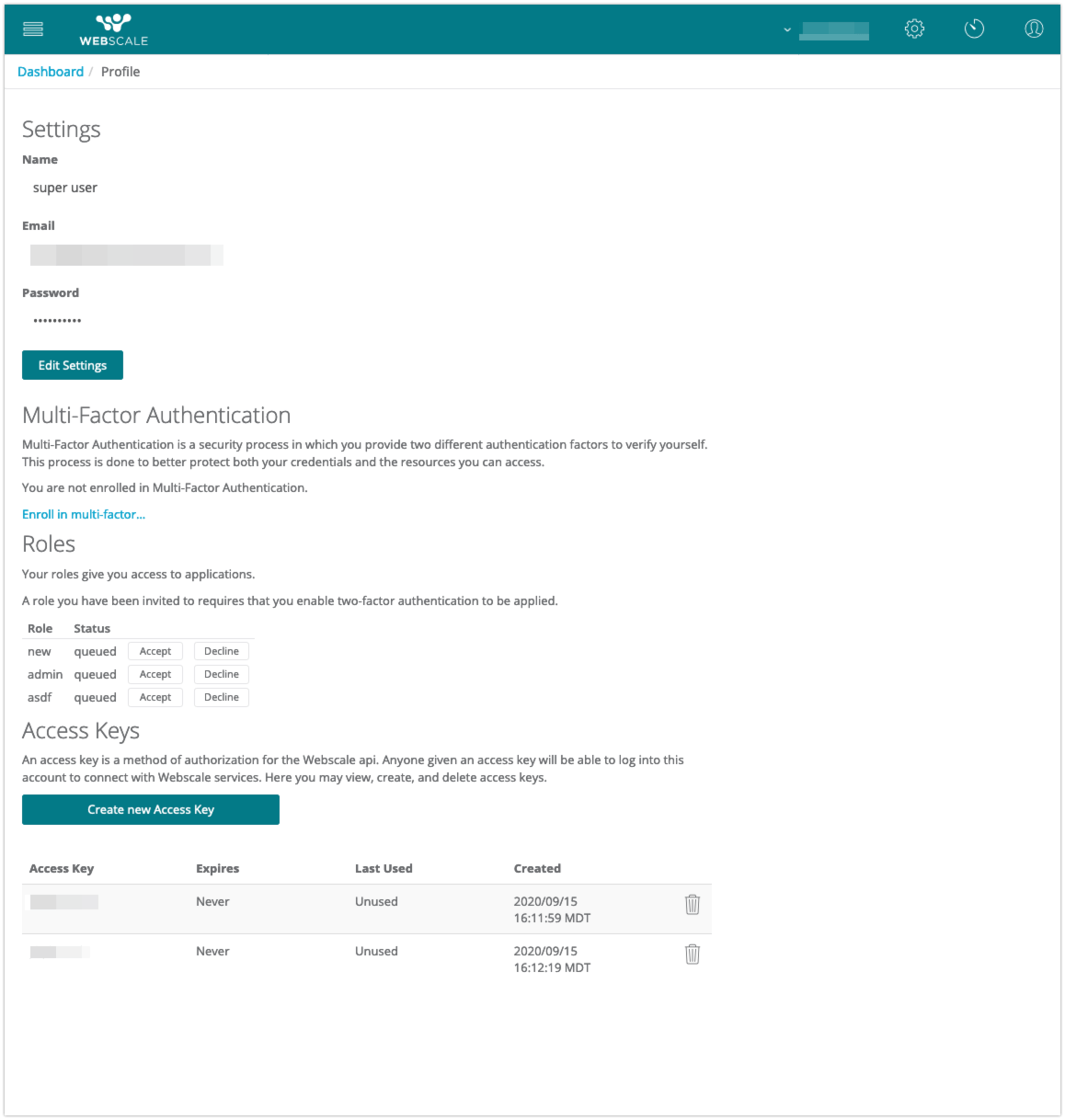Accept the asdf role invitation
Viewport: 1065px width, 1120px height.
(x=155, y=697)
